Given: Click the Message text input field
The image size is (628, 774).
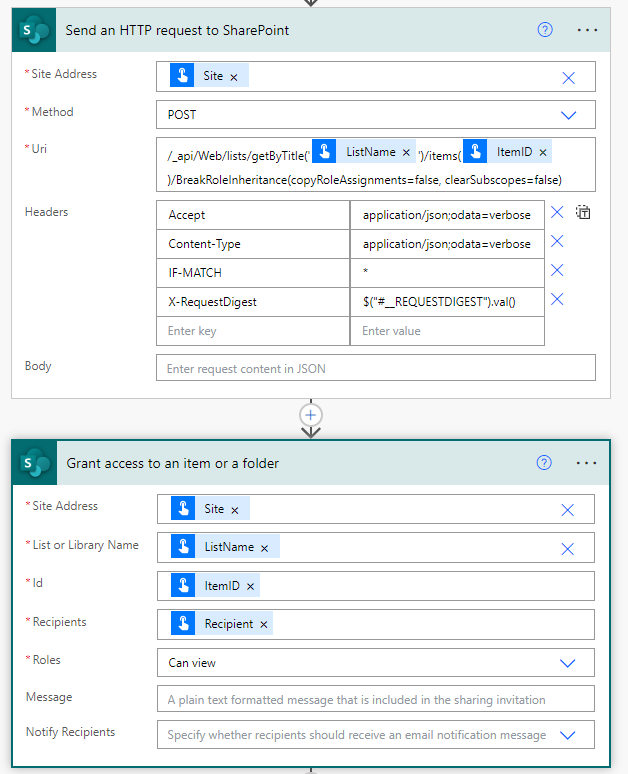Looking at the screenshot, I should tap(375, 699).
